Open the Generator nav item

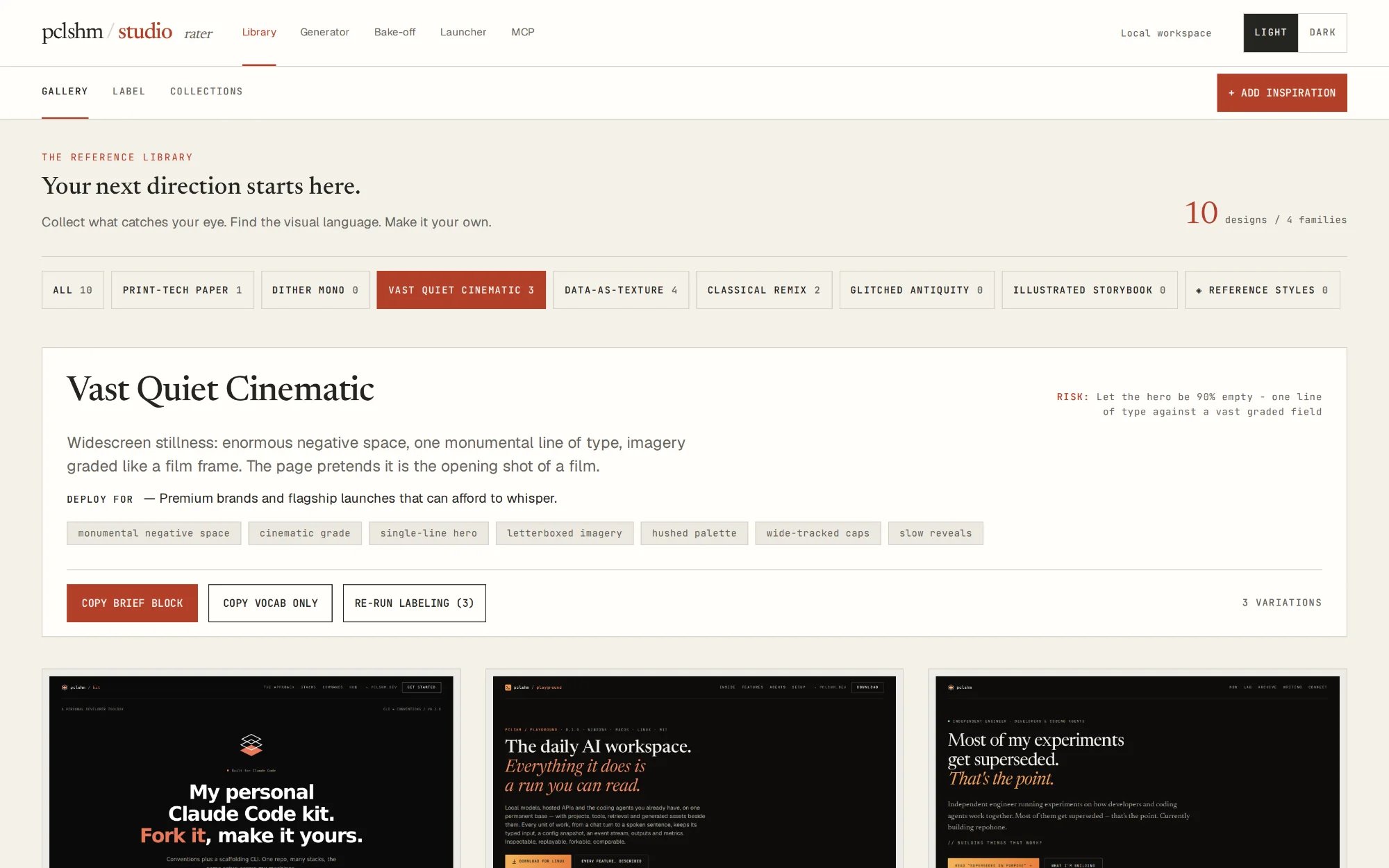[x=324, y=32]
